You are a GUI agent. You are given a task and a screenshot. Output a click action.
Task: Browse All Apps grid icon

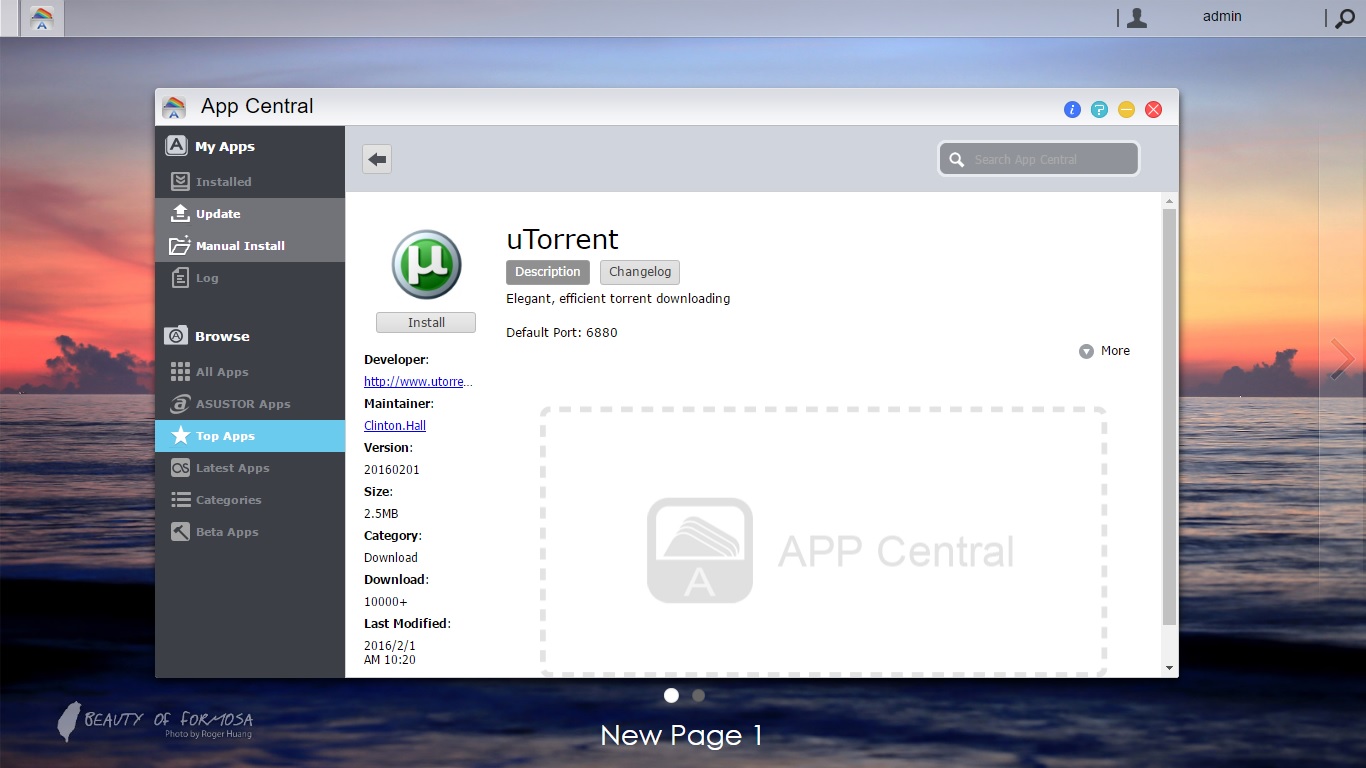pos(180,372)
